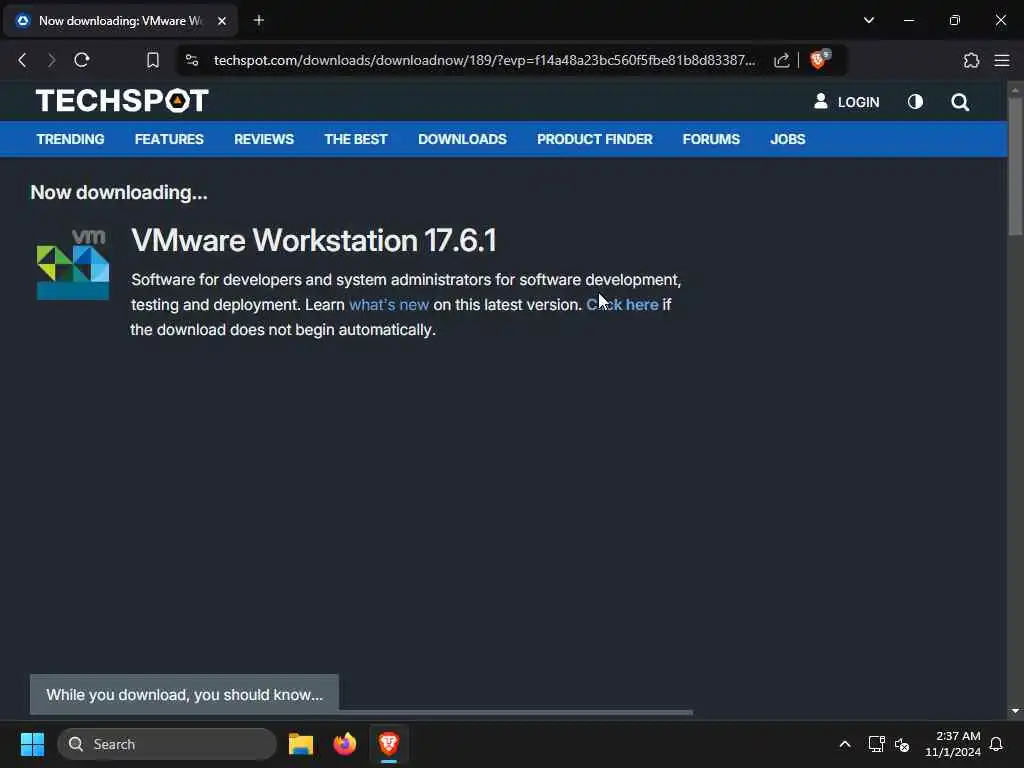
Task: Click the VMware Workstation logo image
Action: [73, 264]
